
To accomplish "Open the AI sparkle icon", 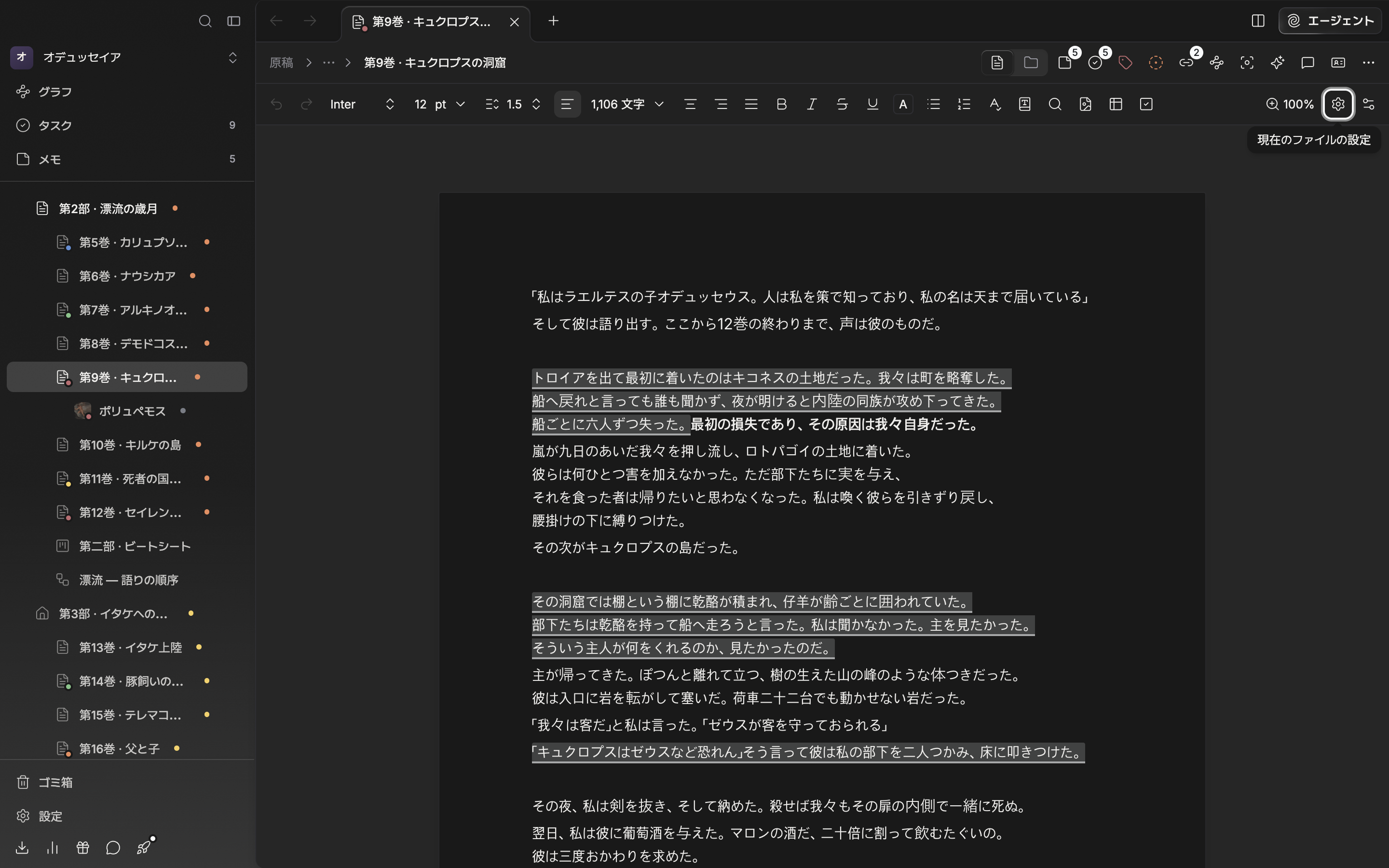I will (x=1278, y=63).
